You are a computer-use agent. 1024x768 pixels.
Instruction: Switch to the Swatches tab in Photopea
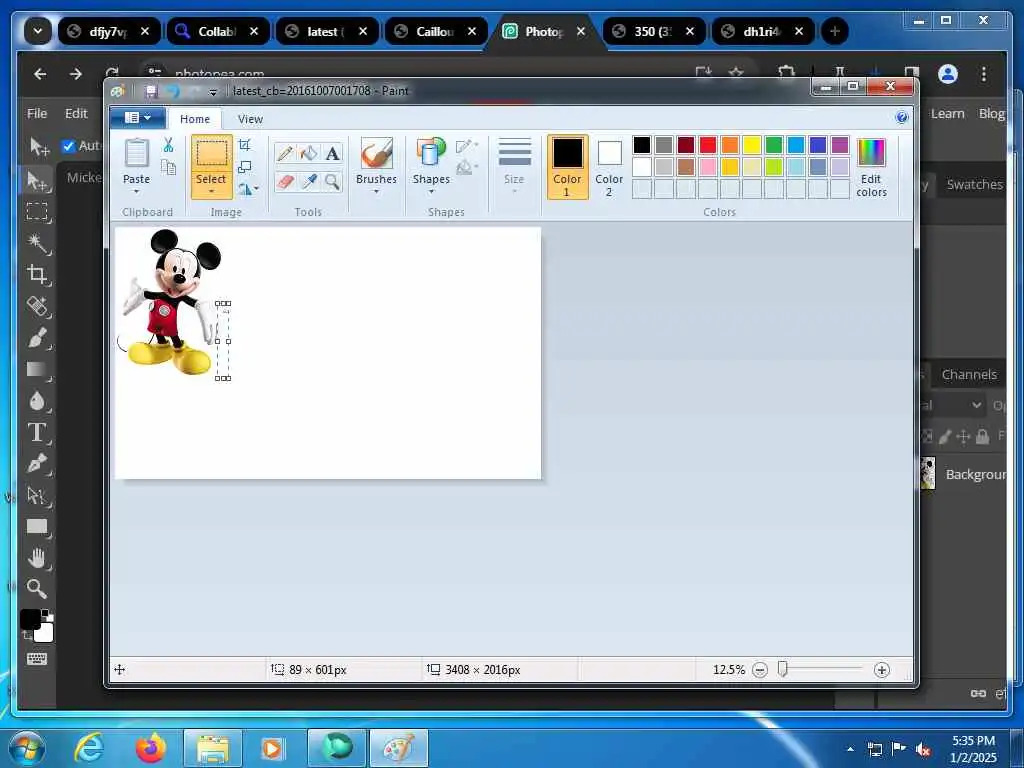(974, 184)
